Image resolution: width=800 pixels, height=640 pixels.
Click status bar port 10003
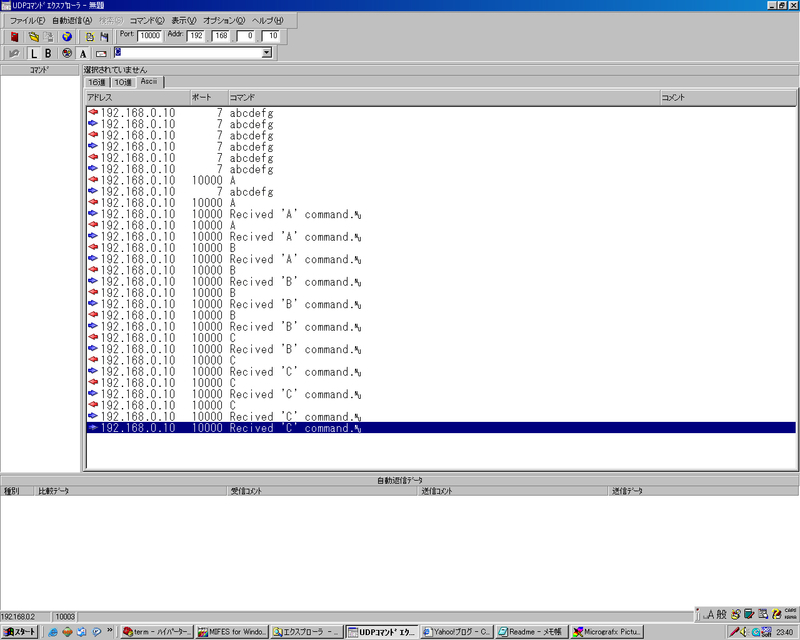(65, 617)
